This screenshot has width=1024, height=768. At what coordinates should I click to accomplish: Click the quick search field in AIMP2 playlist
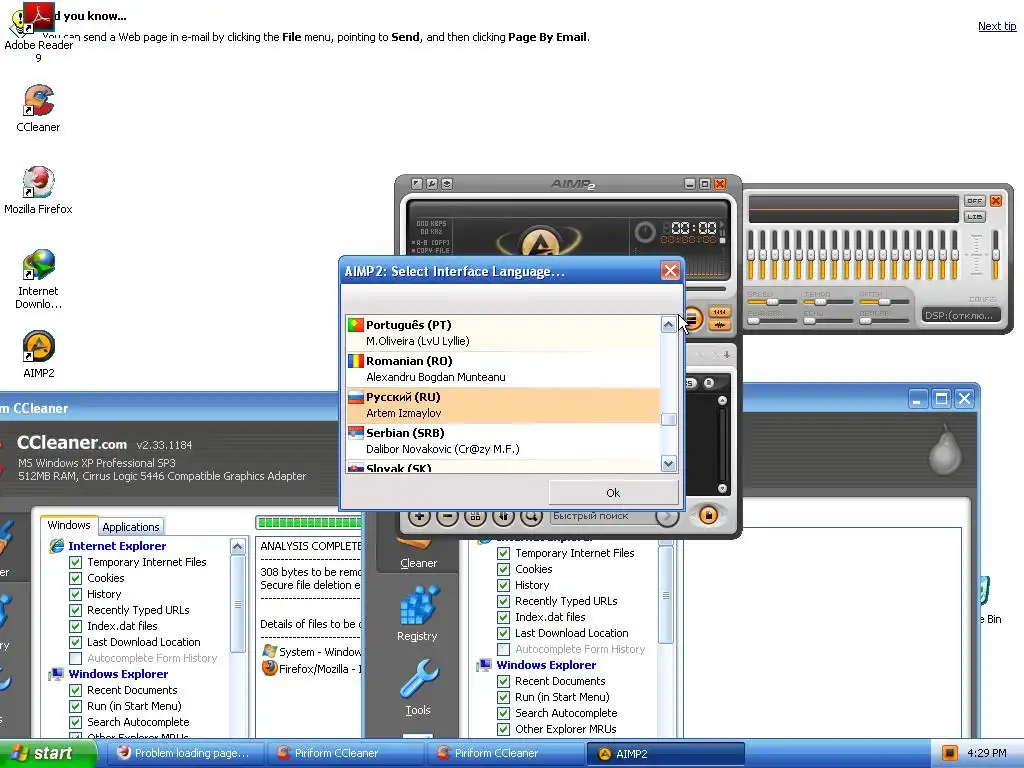[x=602, y=516]
